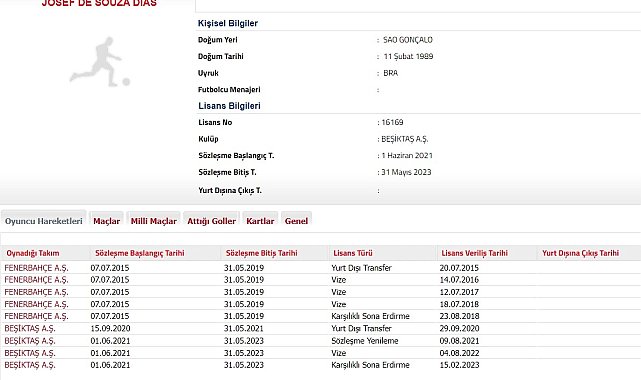Screen dimensions: 641x380
Task: Click the Kişisel Bilgiler section heading
Action: click(x=228, y=23)
